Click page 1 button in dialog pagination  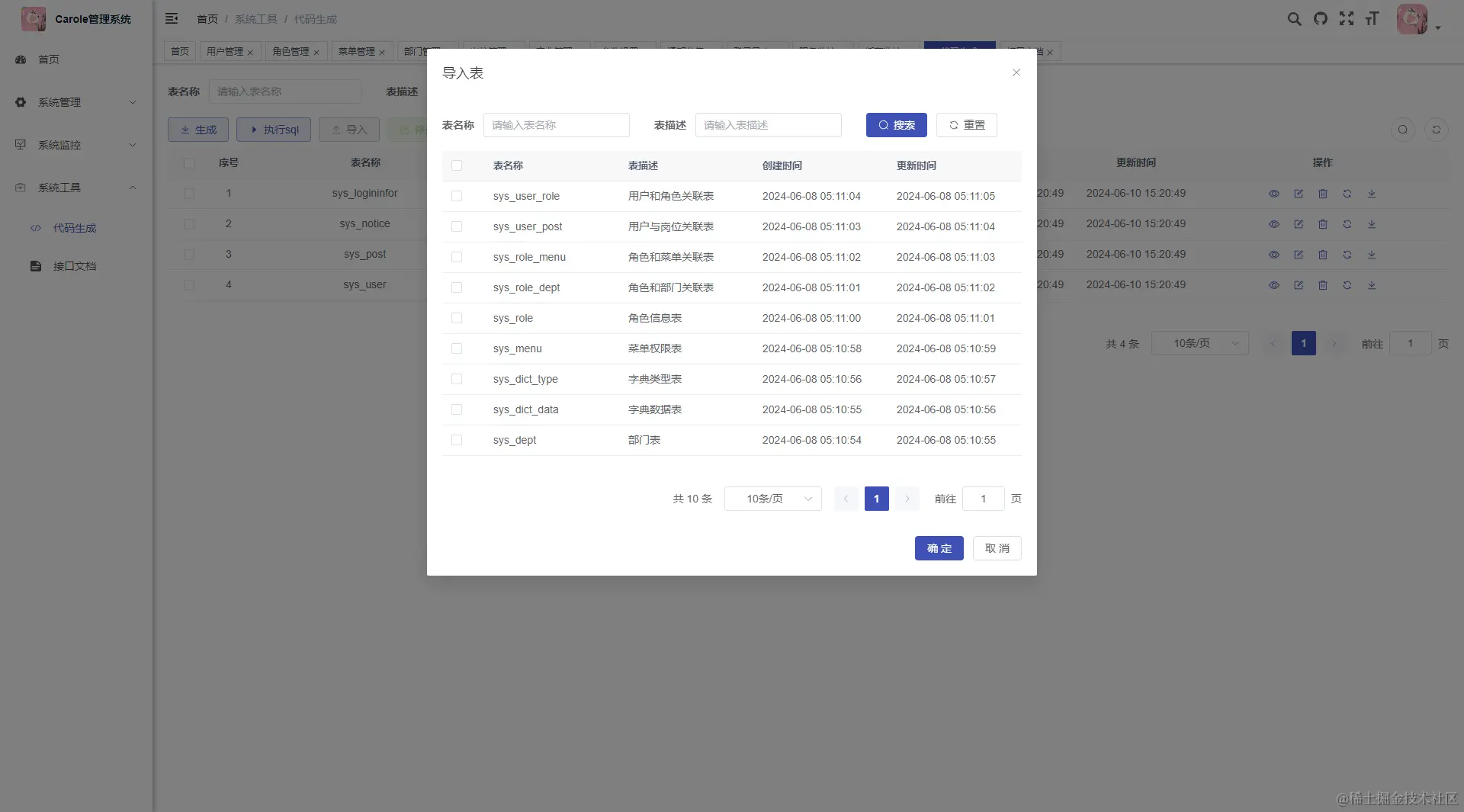coord(877,499)
